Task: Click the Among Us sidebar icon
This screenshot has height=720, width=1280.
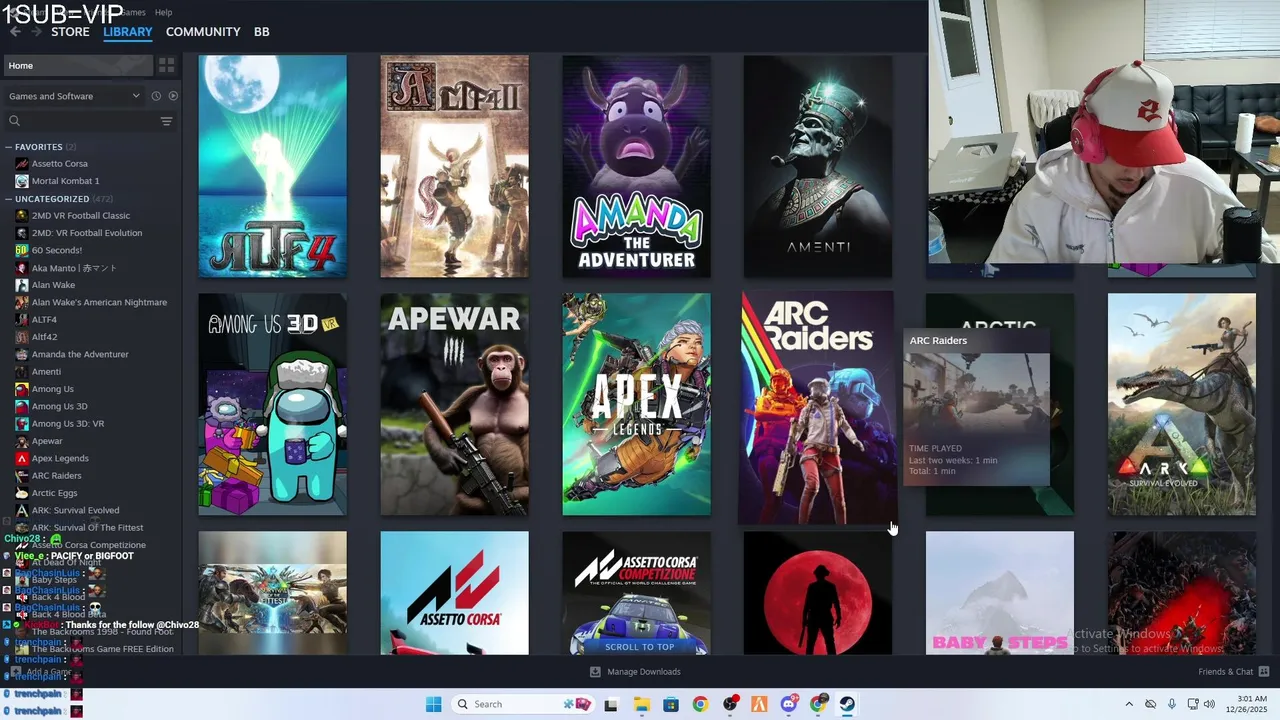Action: 22,389
